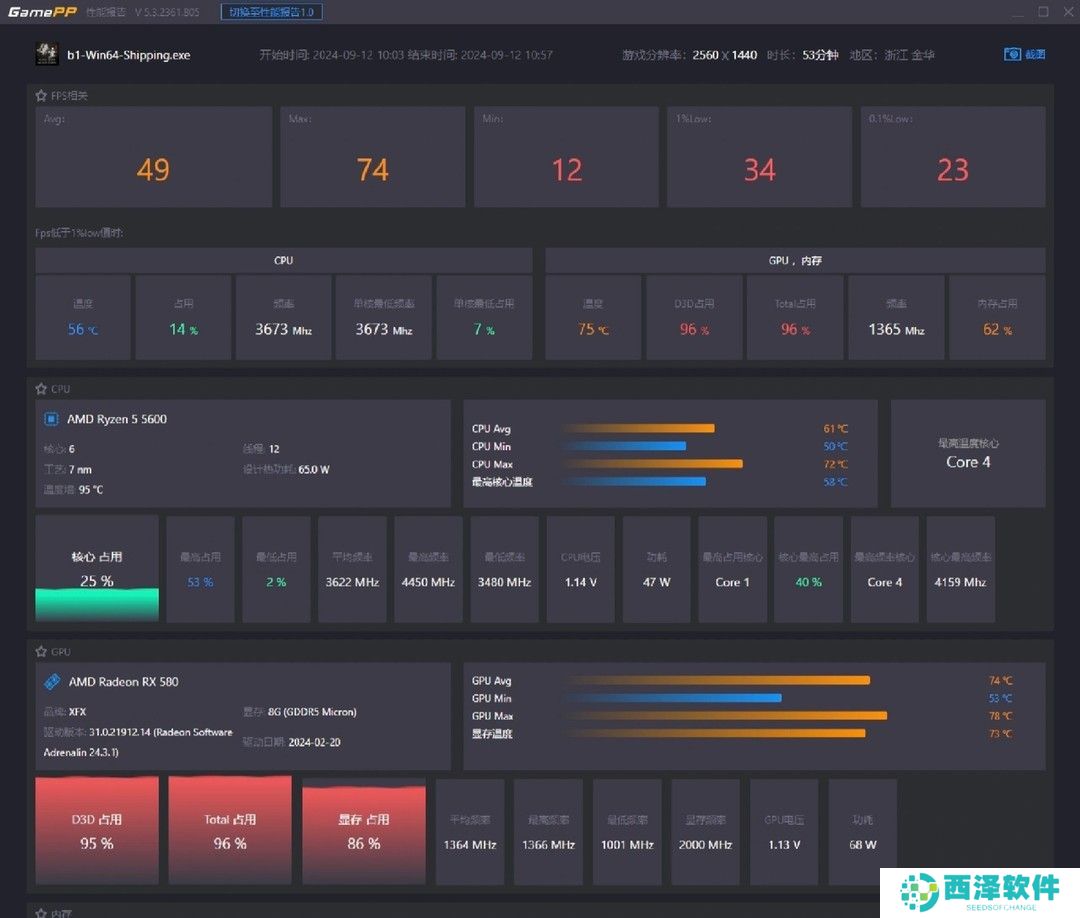Click the 显存占用 86% red tile
1080x918 pixels.
click(x=363, y=830)
